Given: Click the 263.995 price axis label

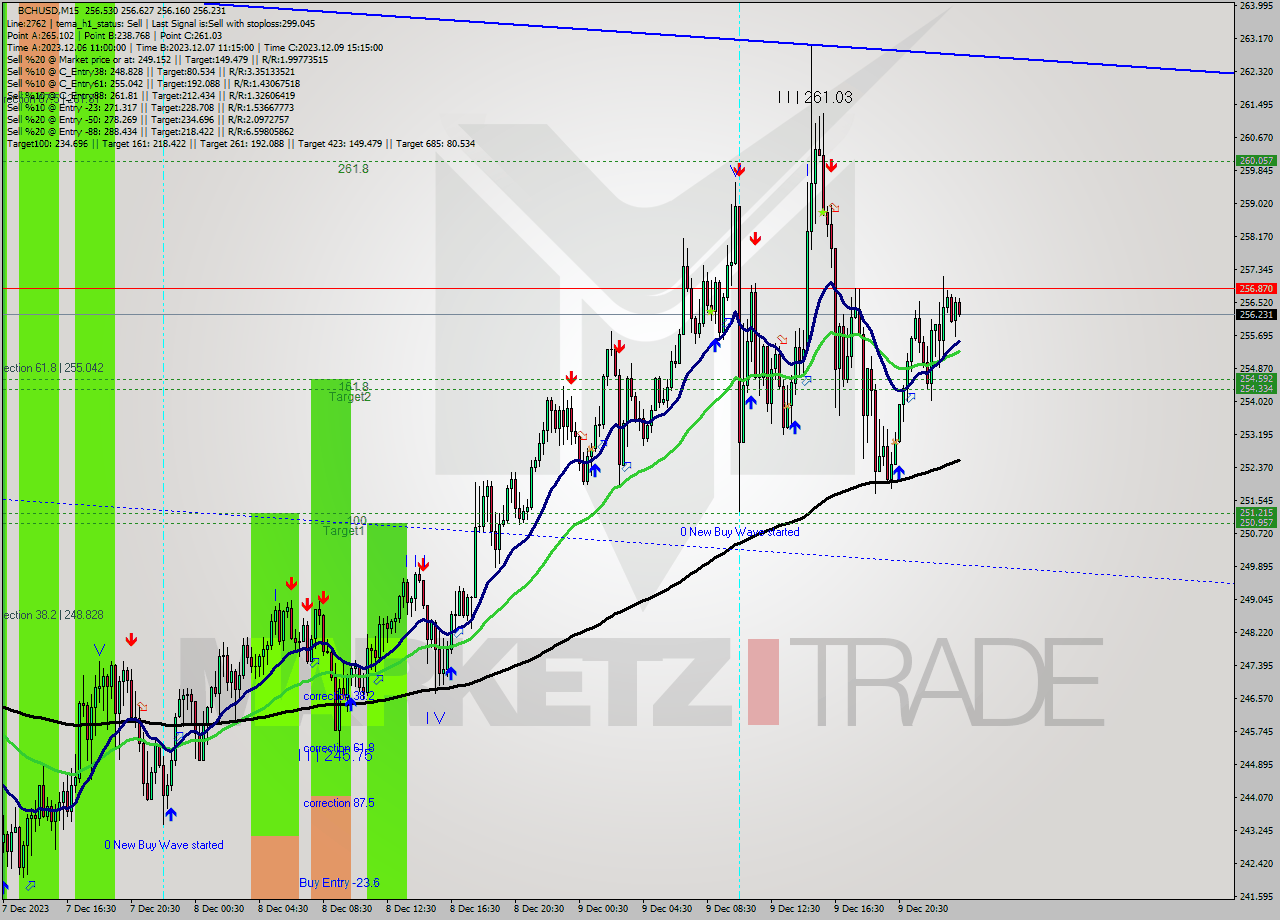Looking at the screenshot, I should coord(1256,6).
